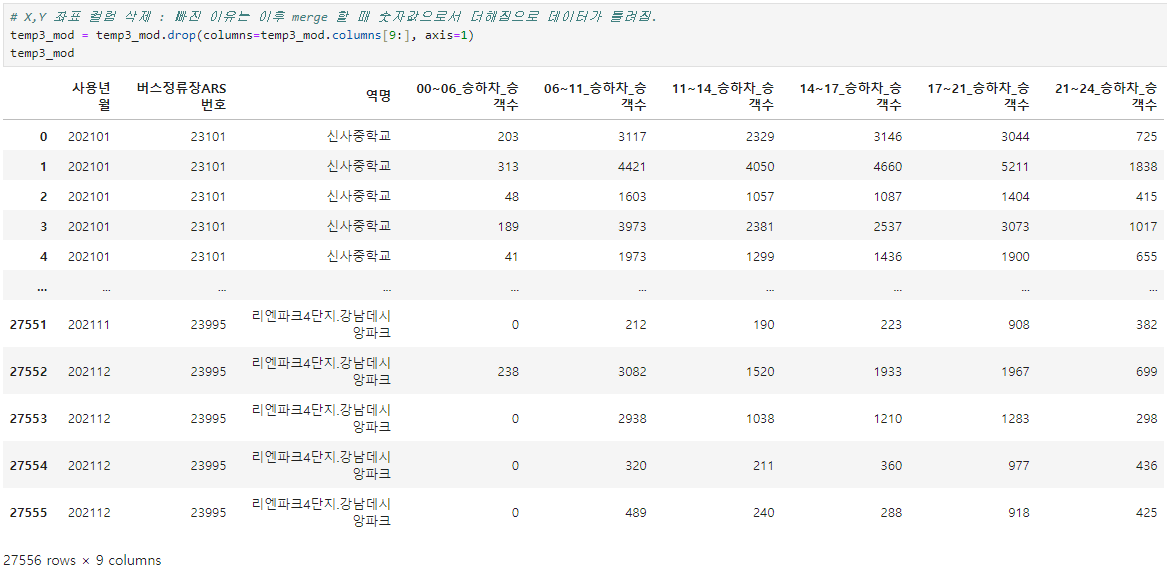Click the 사용년월 column header

(x=91, y=97)
